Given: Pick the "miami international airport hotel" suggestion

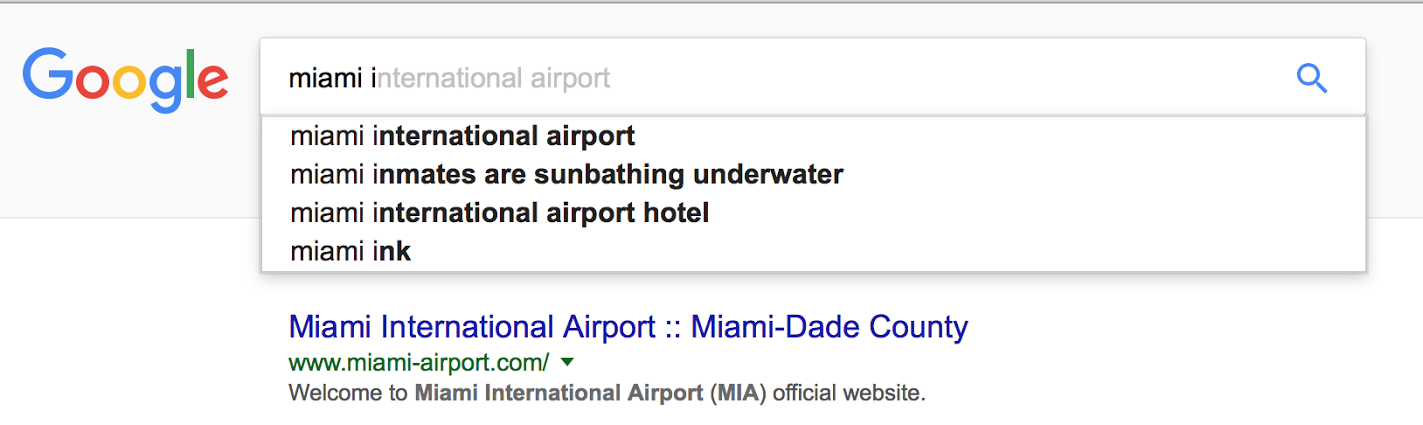Looking at the screenshot, I should click(x=499, y=213).
